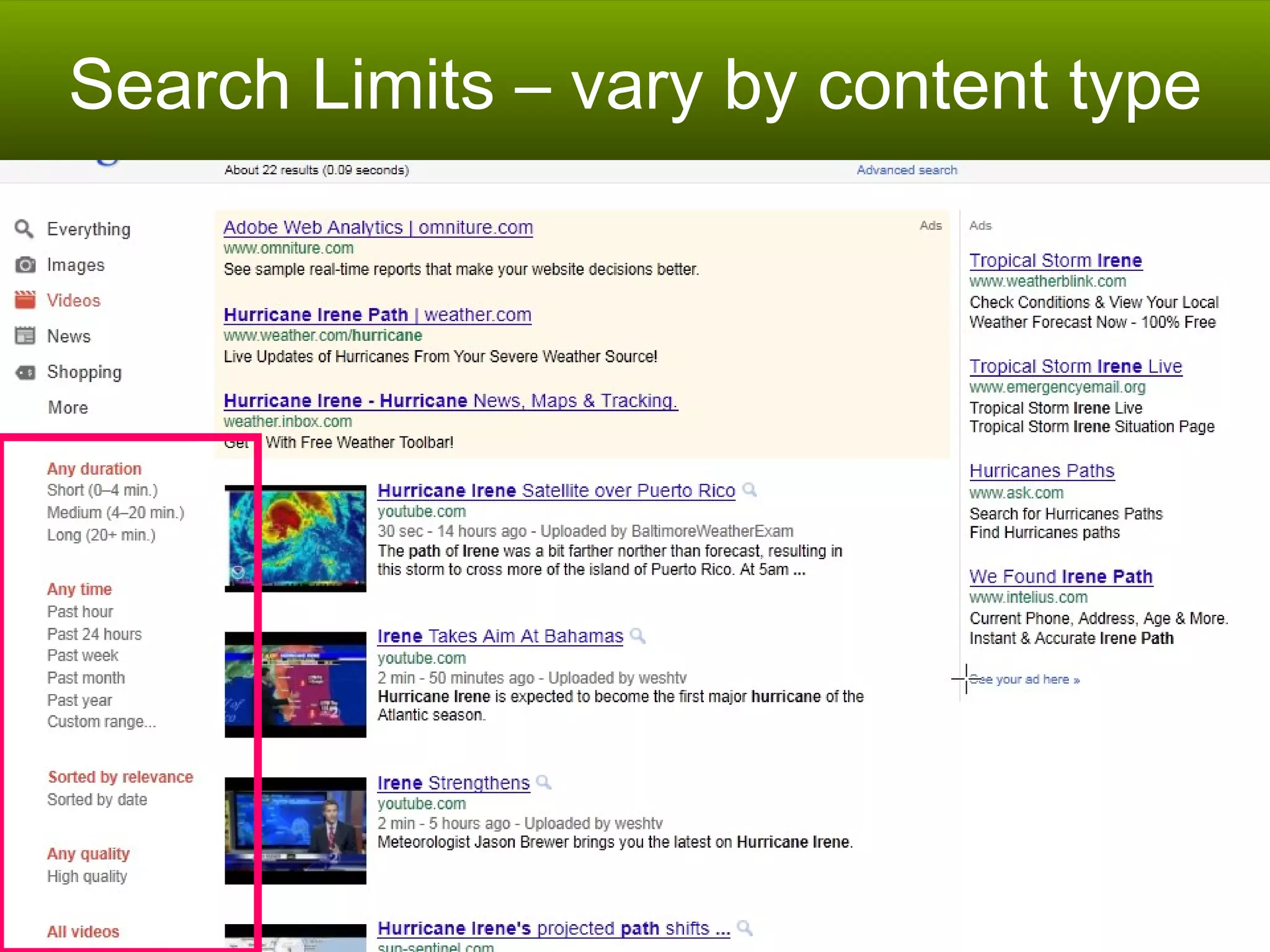Click www.weather.com/hurricane URL text

coord(322,335)
